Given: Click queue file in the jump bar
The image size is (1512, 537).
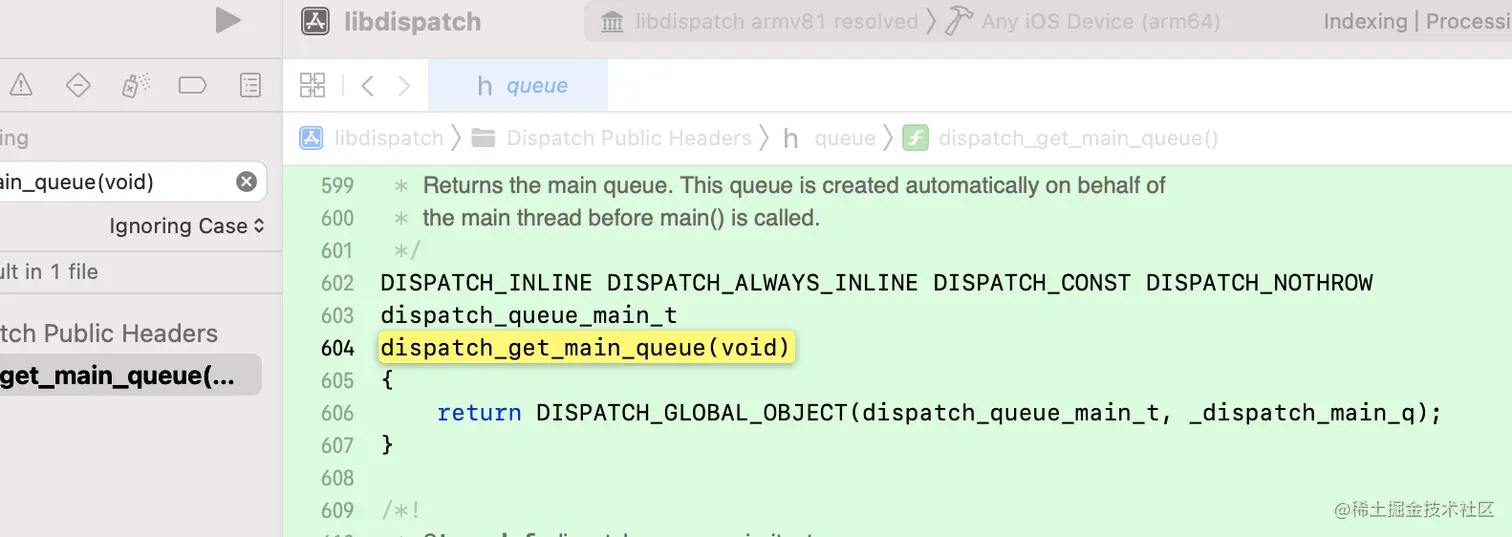Looking at the screenshot, I should pos(844,138).
